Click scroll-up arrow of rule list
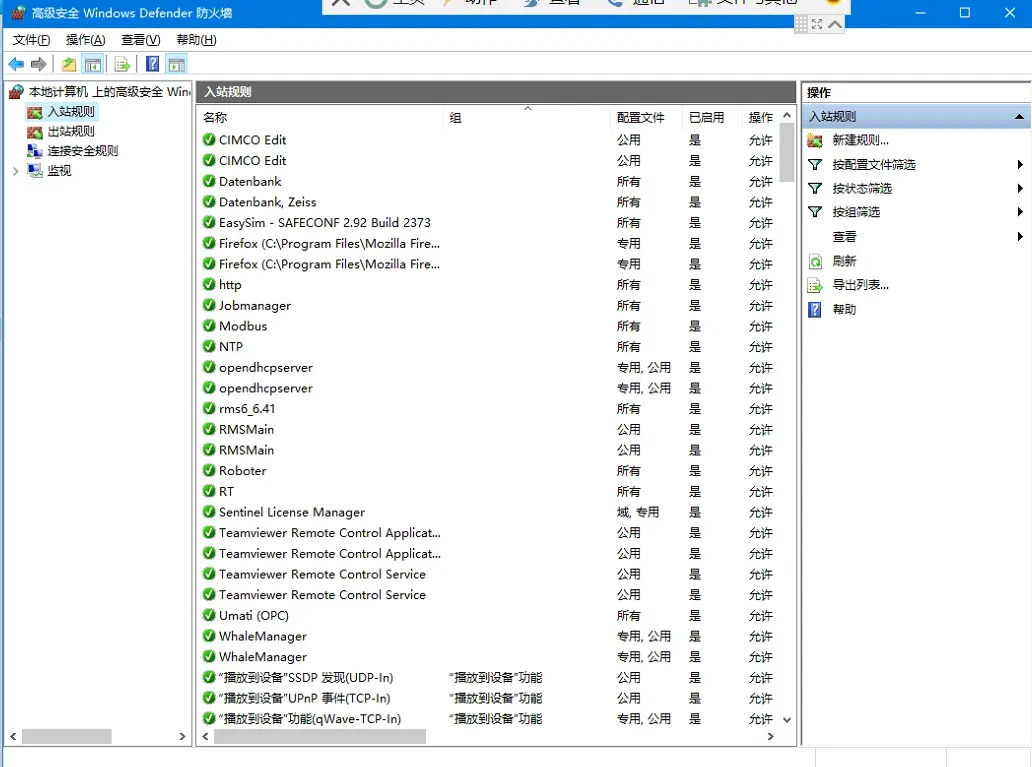Viewport: 1032px width, 767px height. (x=787, y=115)
